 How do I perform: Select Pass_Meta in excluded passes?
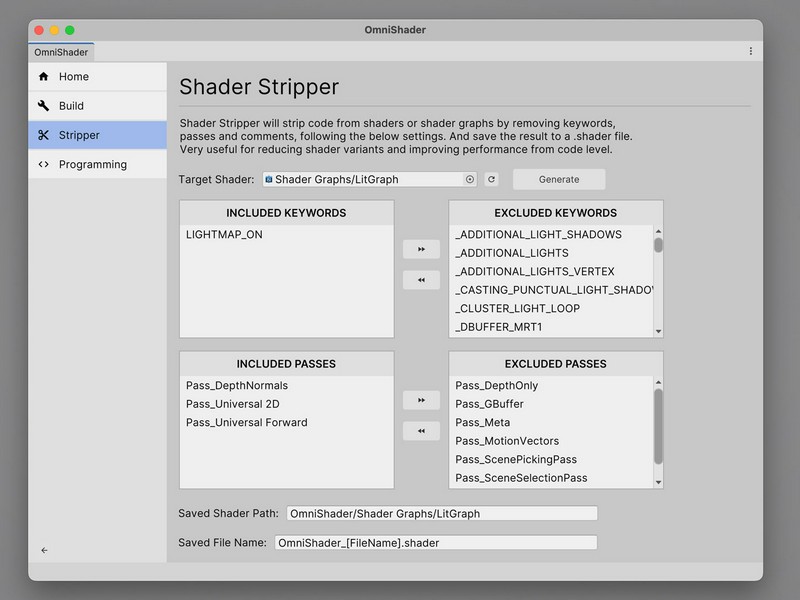point(552,422)
